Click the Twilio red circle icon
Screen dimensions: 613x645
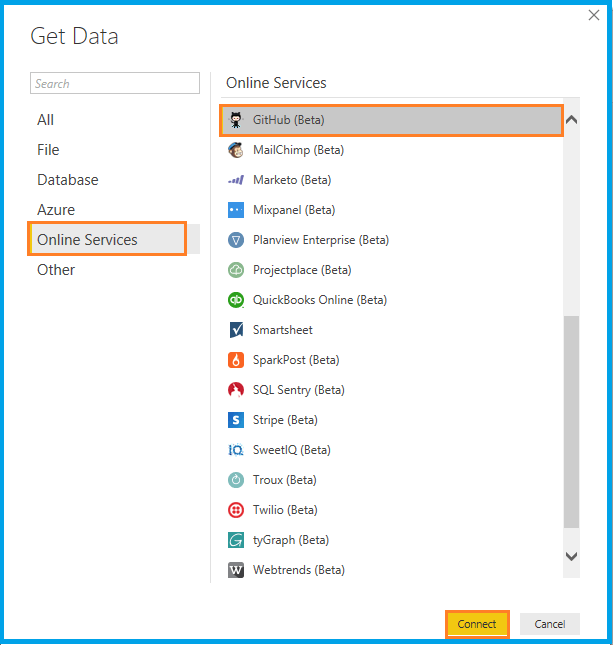click(x=236, y=510)
